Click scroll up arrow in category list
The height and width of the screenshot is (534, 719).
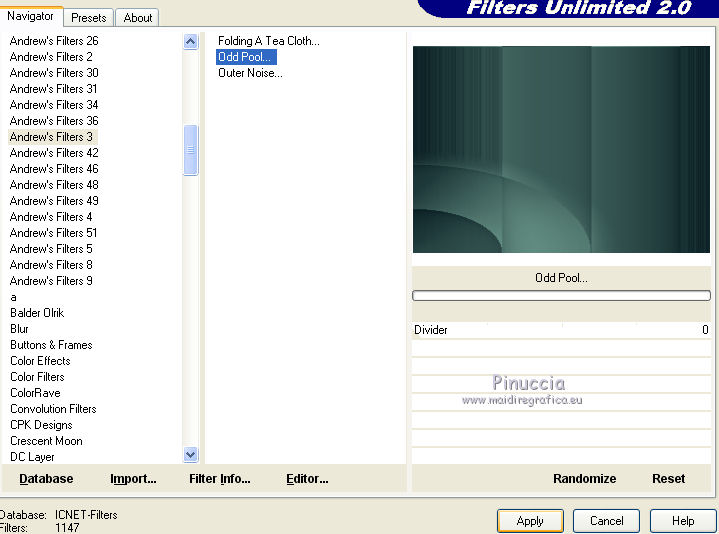190,42
